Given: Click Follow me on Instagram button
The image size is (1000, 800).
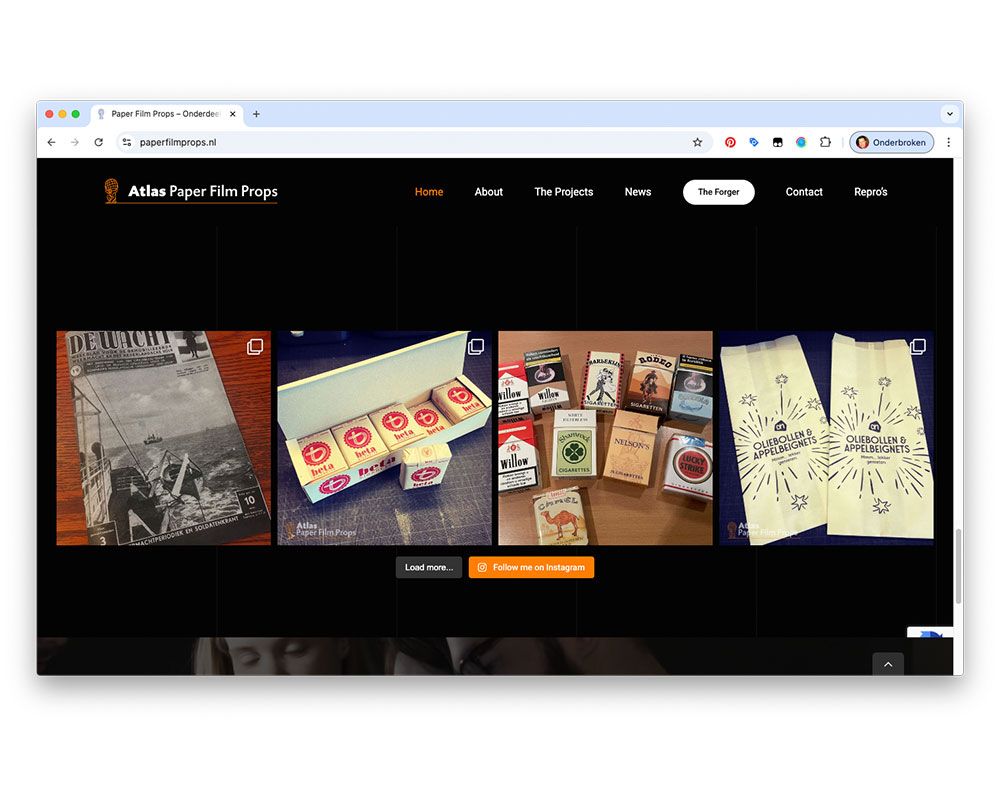Looking at the screenshot, I should tap(531, 567).
